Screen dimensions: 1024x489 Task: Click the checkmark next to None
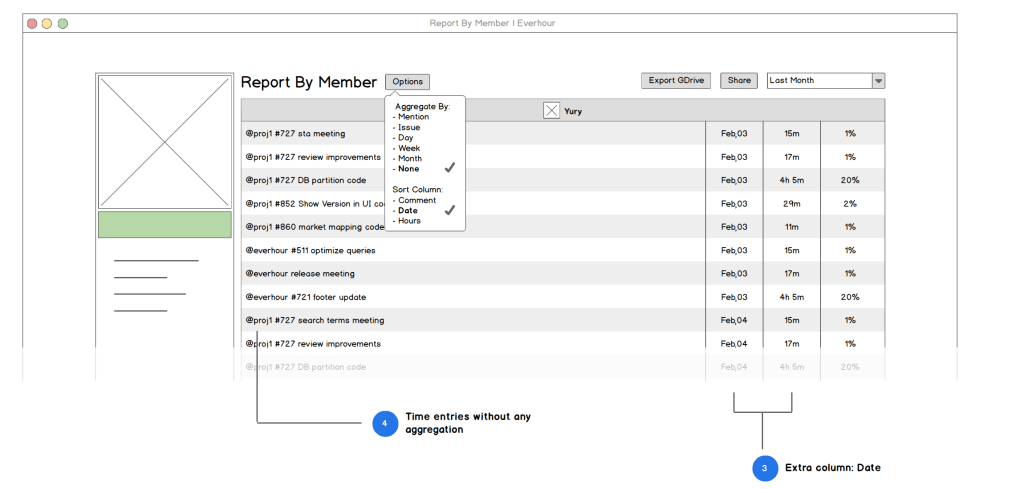[450, 168]
